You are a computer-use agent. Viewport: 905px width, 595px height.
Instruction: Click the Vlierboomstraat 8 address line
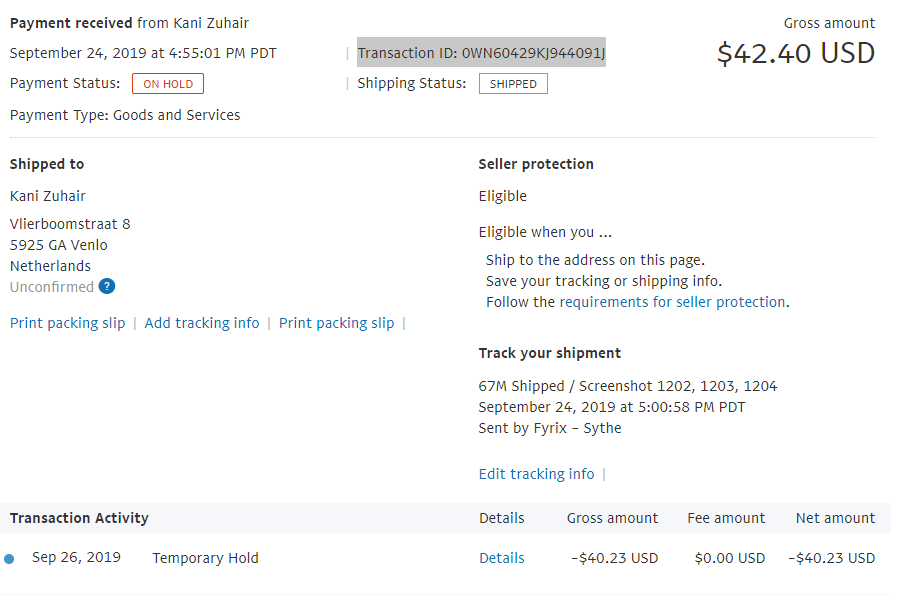[70, 224]
